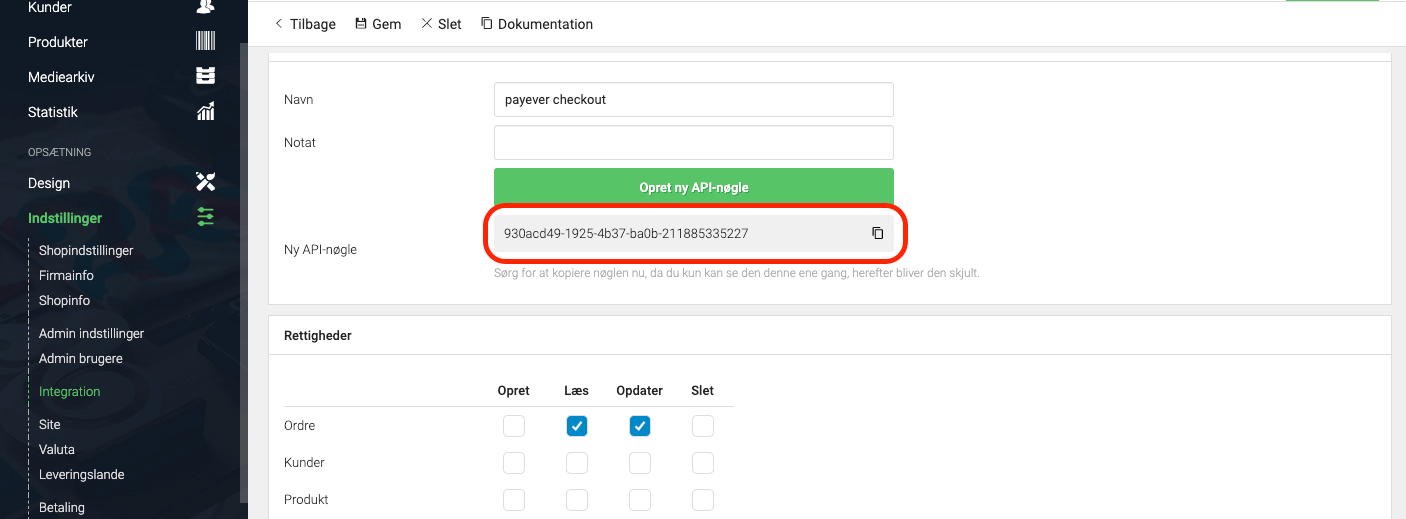Select Admin brugere in the settings submenu
This screenshot has height=519, width=1406.
point(81,358)
